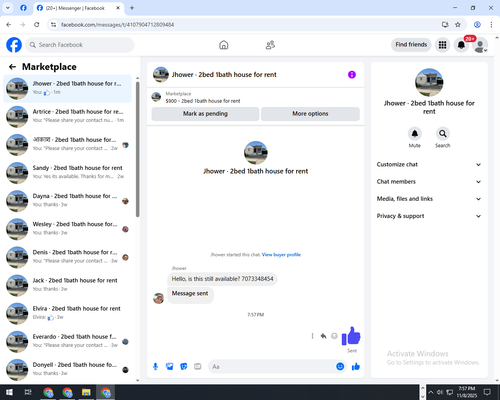Open Task View on taskbar
This screenshot has width=500, height=400.
pos(28,392)
